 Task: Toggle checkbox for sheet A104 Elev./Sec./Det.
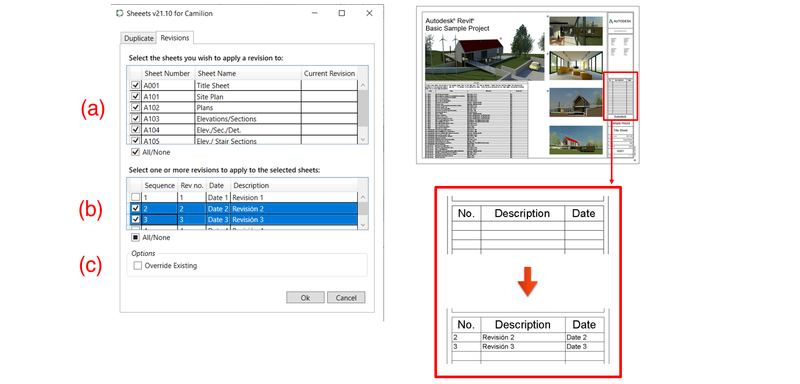[135, 130]
